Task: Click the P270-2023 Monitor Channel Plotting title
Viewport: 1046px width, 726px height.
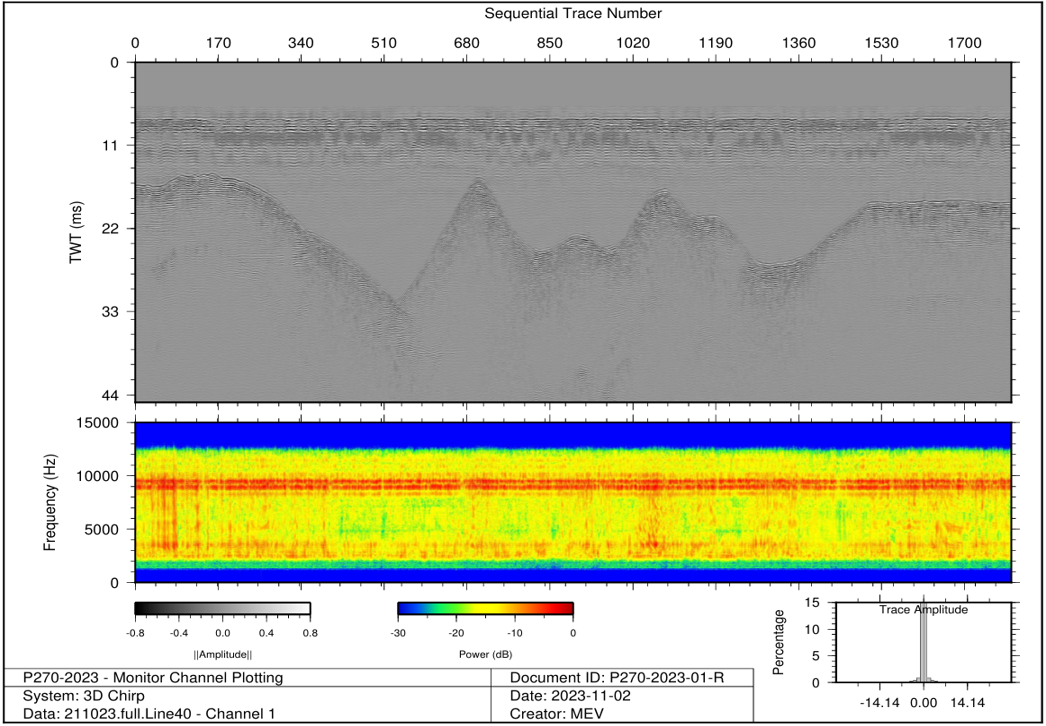Action: [x=153, y=678]
